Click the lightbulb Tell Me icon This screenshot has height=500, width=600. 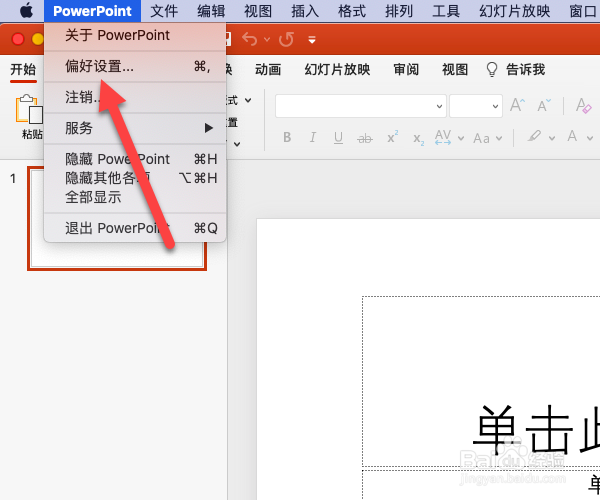[492, 70]
